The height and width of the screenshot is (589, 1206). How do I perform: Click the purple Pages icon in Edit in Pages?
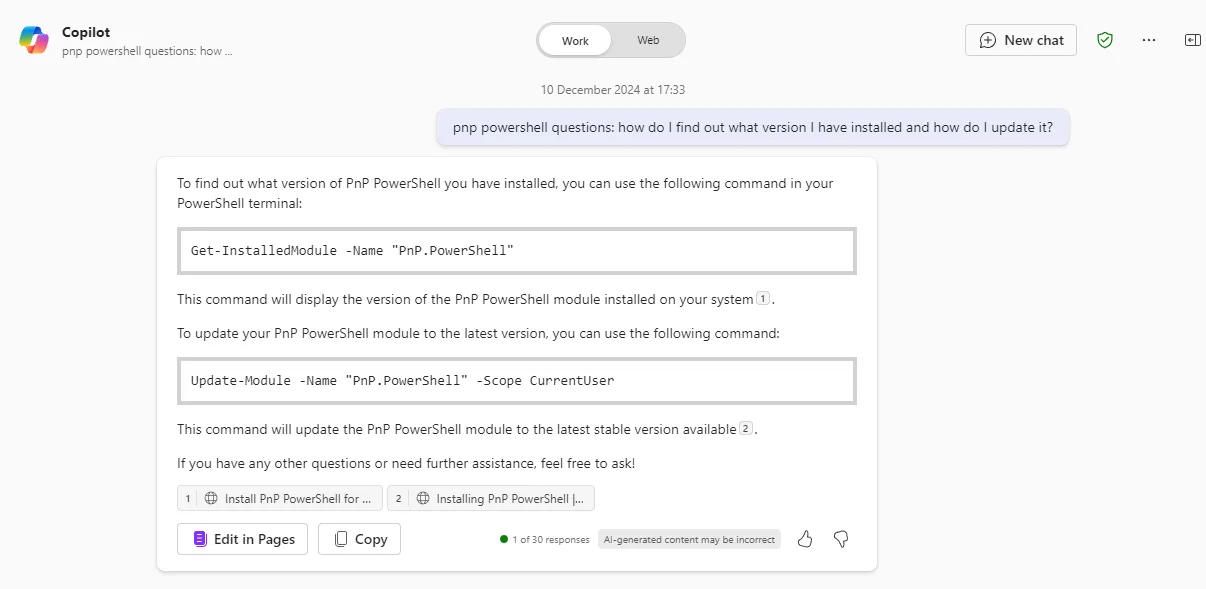click(x=199, y=539)
